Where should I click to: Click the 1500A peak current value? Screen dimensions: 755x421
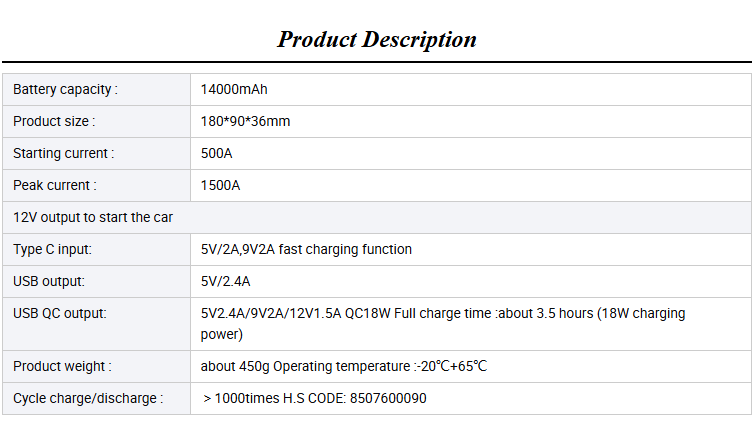click(220, 185)
